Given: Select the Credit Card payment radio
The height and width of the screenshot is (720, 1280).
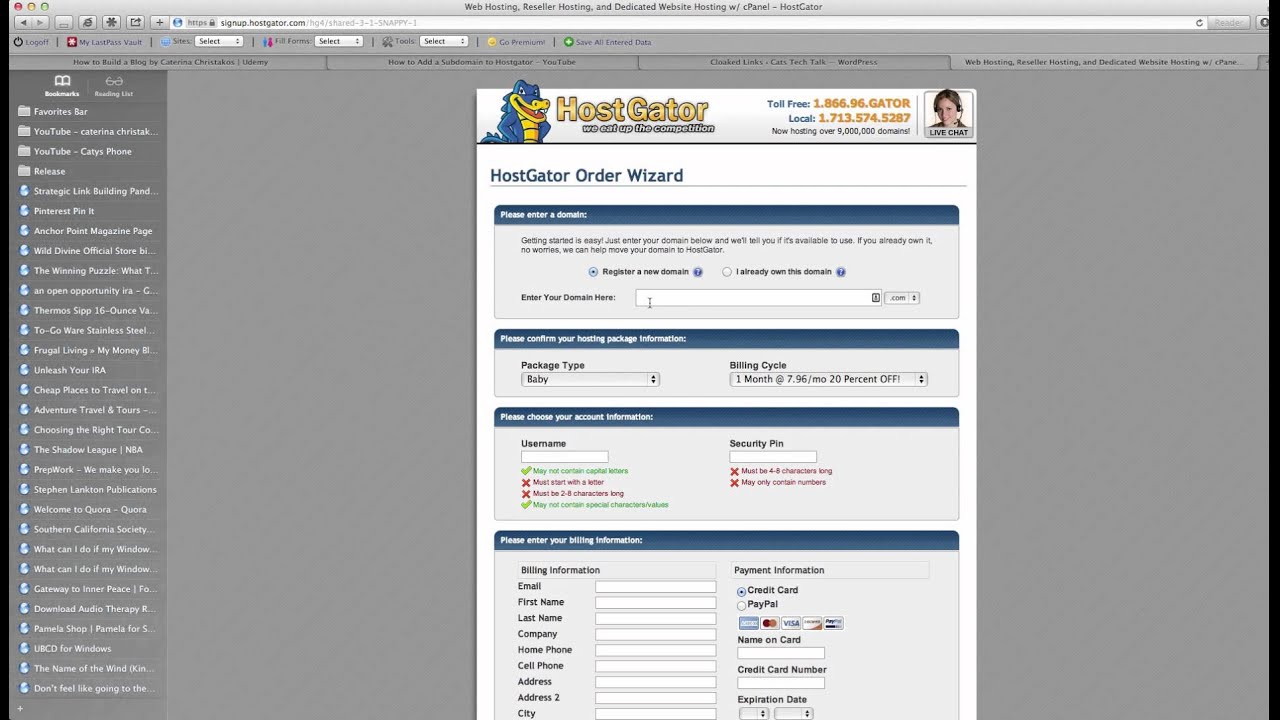Looking at the screenshot, I should click(x=742, y=592).
